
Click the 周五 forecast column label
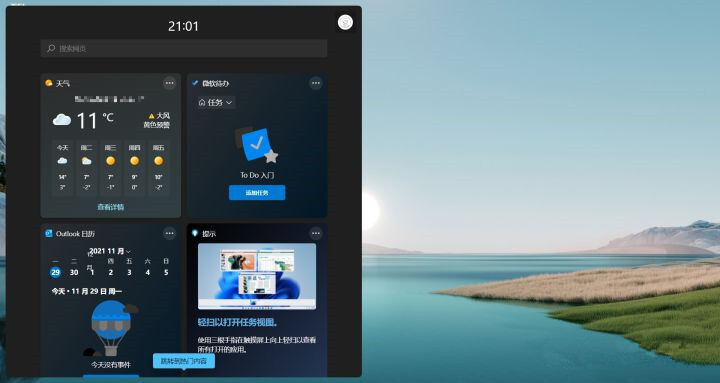click(x=159, y=147)
